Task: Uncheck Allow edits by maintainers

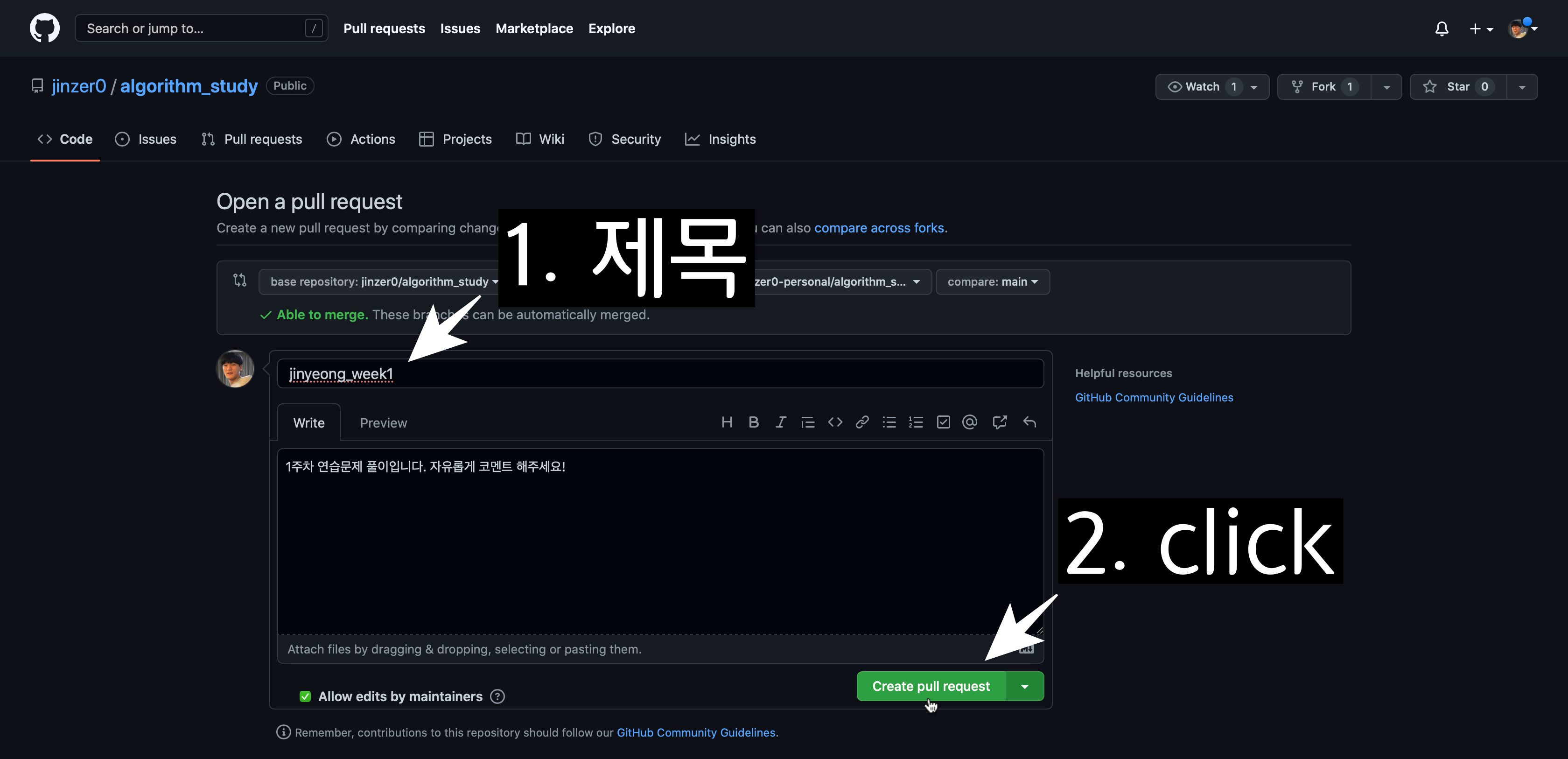Action: (305, 696)
